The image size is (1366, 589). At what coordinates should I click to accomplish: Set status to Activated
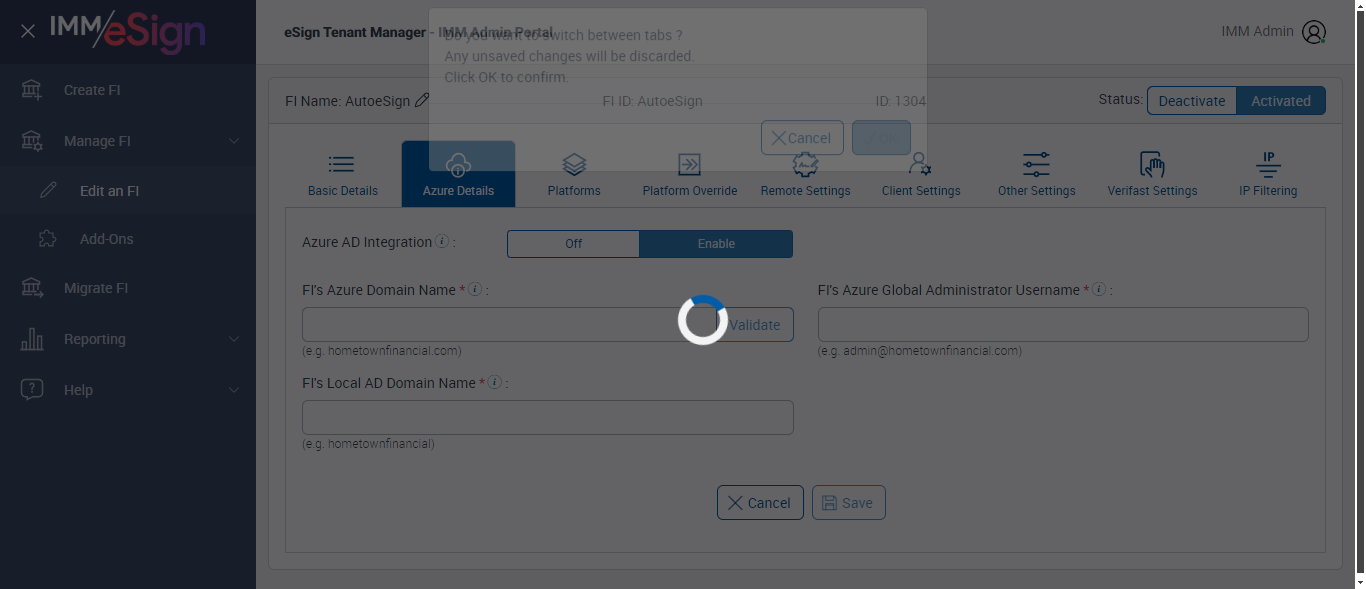point(1281,101)
